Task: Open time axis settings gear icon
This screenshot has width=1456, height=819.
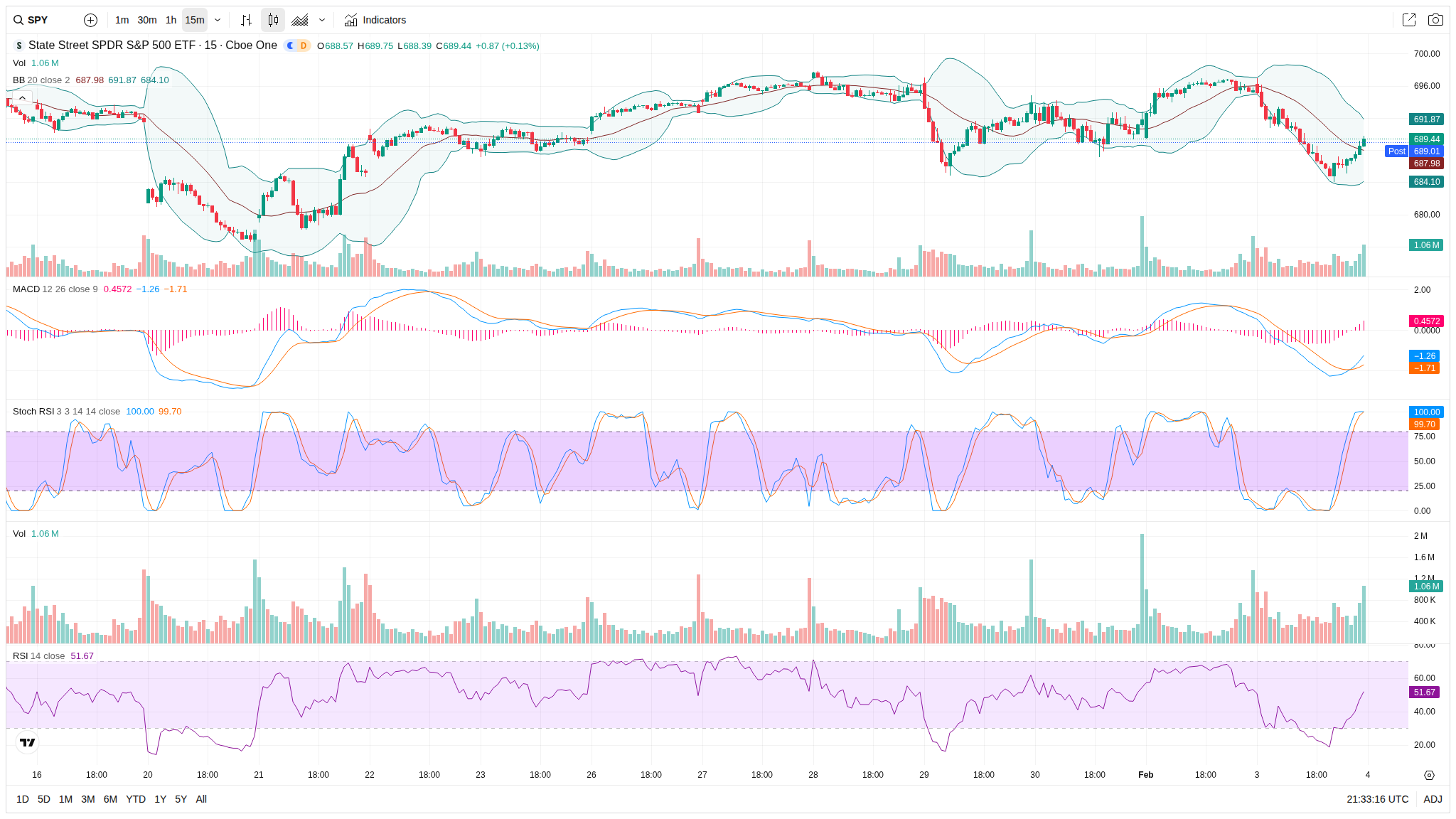Action: click(x=1429, y=775)
